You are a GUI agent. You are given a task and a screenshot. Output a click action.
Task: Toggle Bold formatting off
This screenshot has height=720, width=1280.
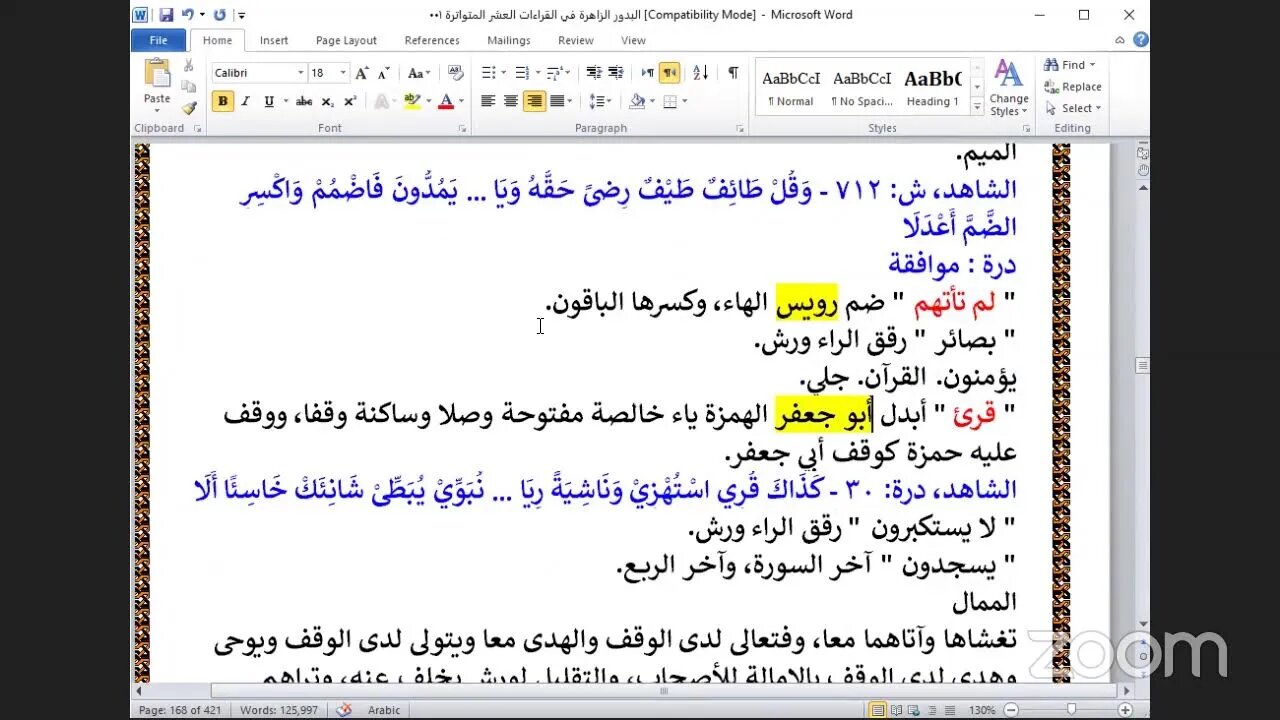[x=223, y=101]
